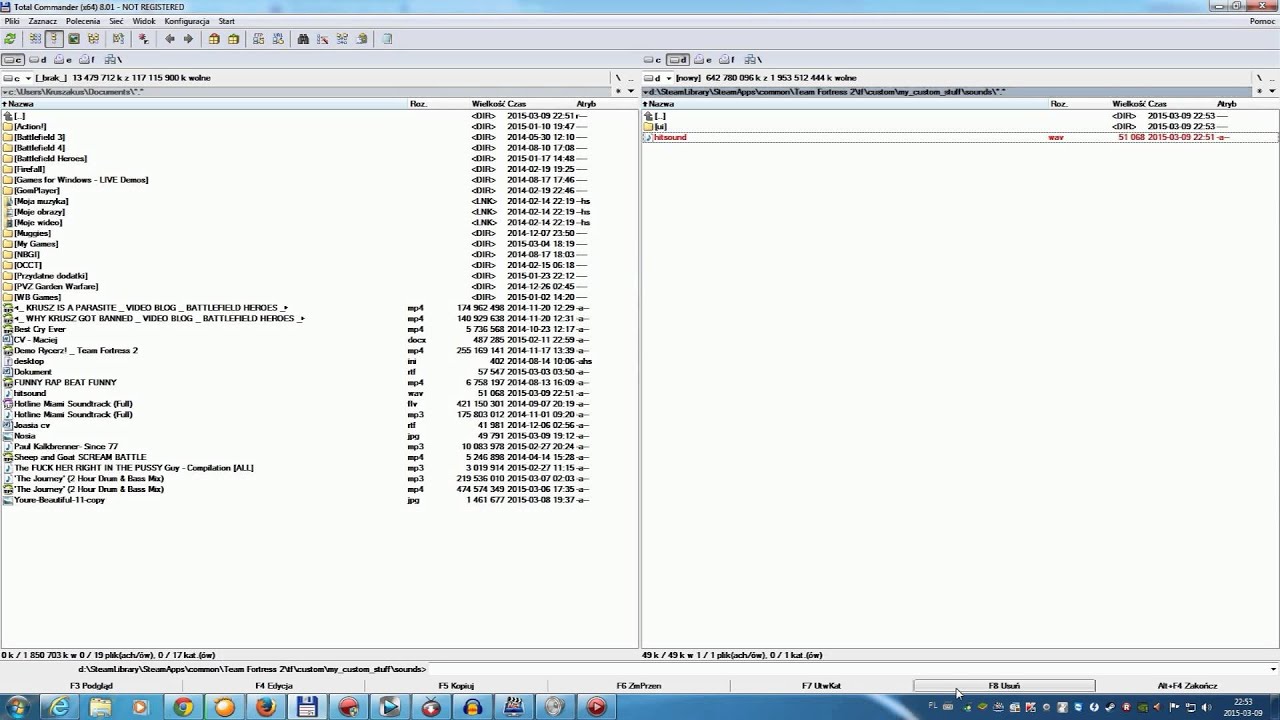Open the Pliki menu
The width and height of the screenshot is (1280, 720).
click(x=12, y=21)
